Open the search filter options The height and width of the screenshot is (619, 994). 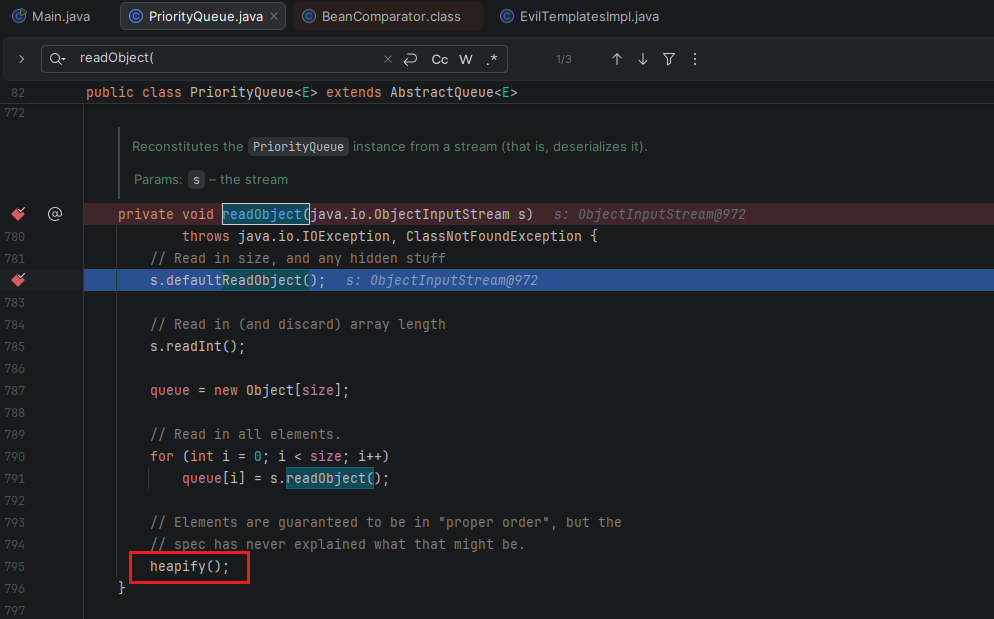tap(669, 59)
